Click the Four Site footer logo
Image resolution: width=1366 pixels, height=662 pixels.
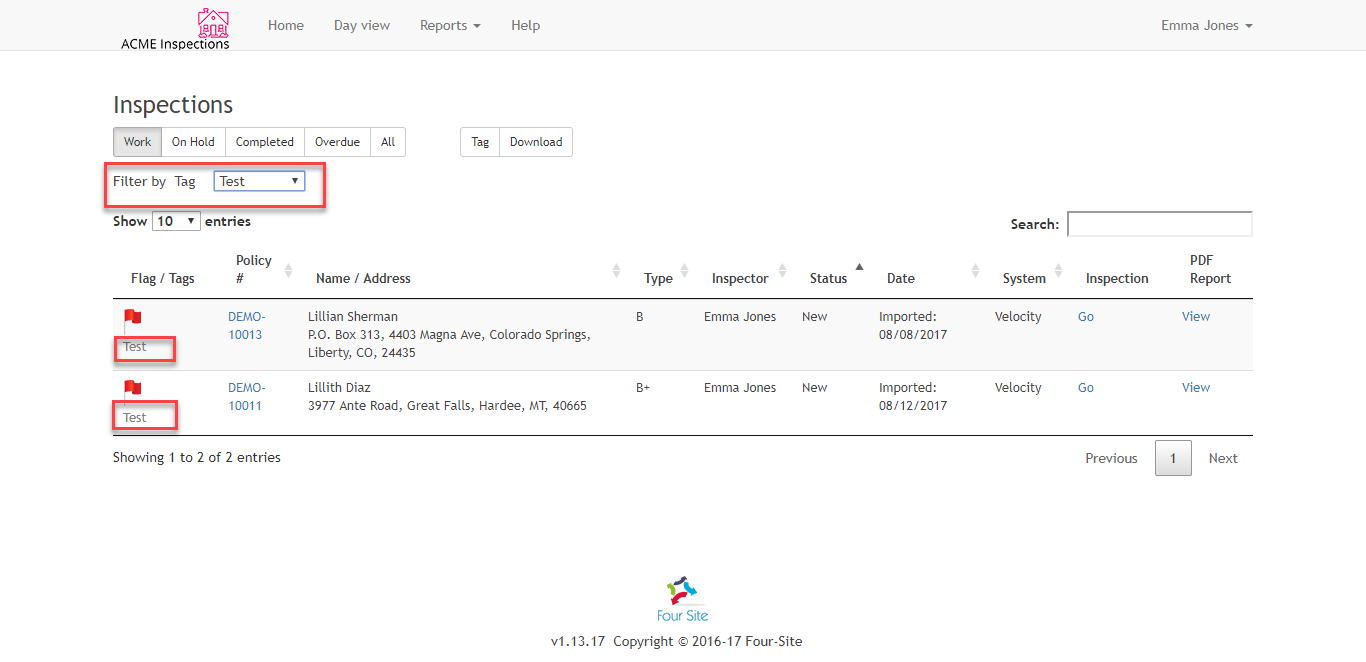pyautogui.click(x=682, y=589)
